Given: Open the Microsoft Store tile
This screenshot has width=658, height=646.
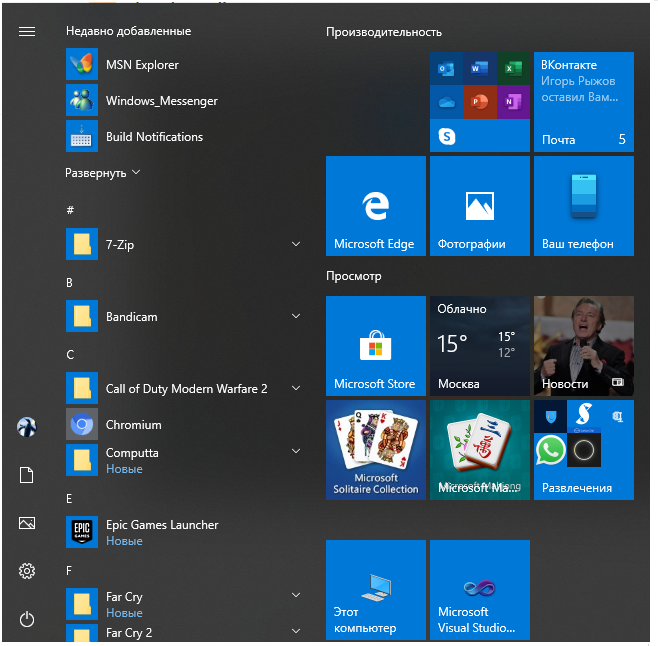Looking at the screenshot, I should pyautogui.click(x=376, y=346).
